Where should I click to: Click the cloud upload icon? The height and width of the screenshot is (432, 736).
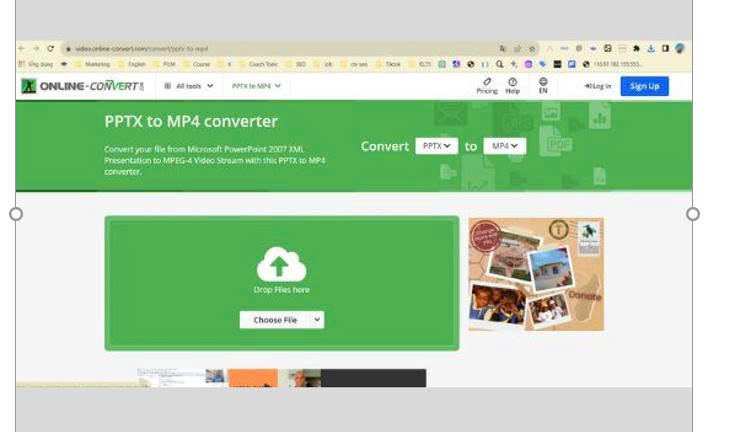[282, 264]
